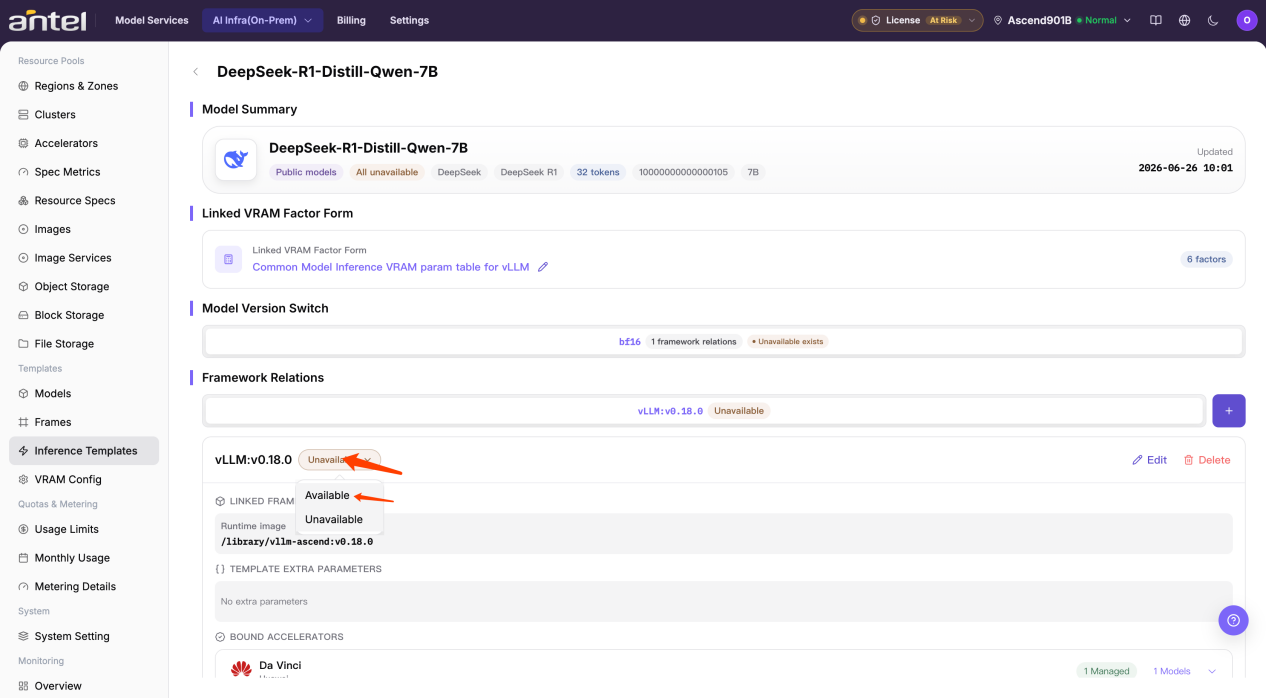1266x698 pixels.
Task: Click the Models sidebar icon
Action: click(x=24, y=394)
